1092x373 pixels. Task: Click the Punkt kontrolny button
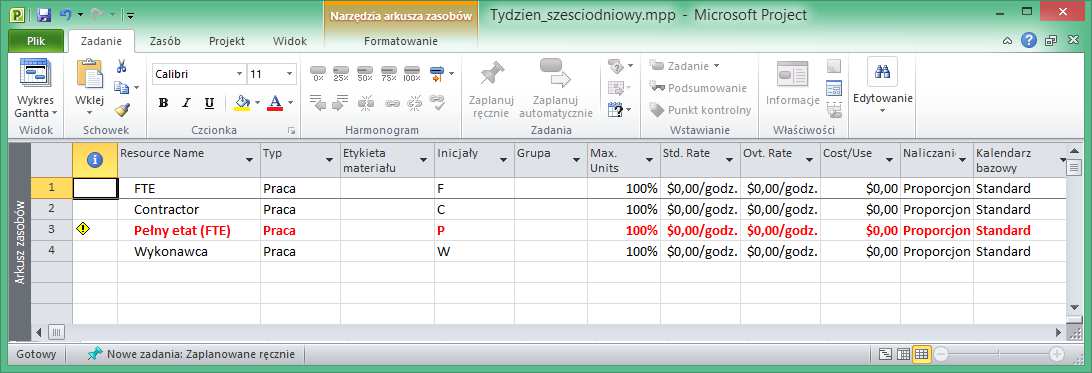pyautogui.click(x=700, y=110)
